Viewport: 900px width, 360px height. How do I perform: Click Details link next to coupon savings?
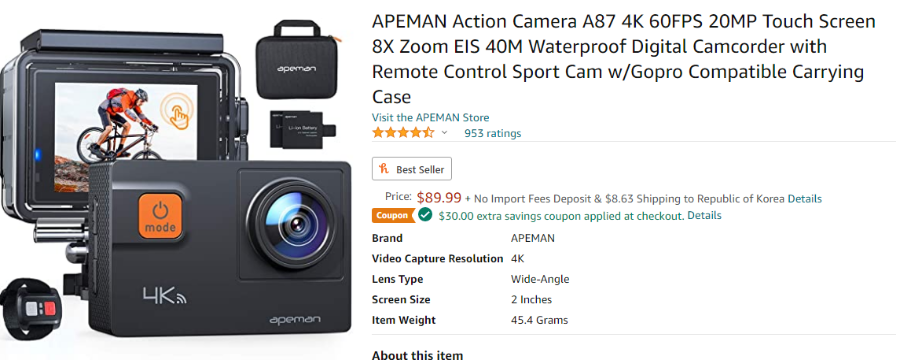[704, 216]
